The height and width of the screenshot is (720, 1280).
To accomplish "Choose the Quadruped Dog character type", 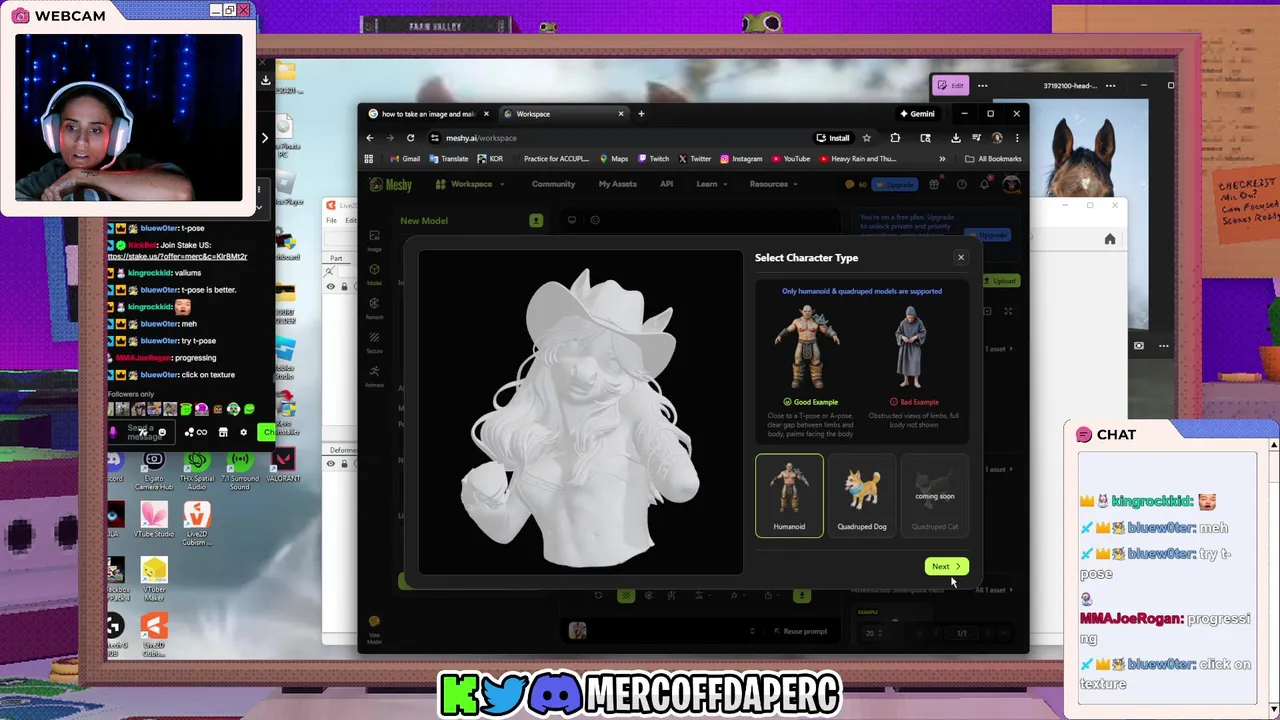I will tap(862, 496).
